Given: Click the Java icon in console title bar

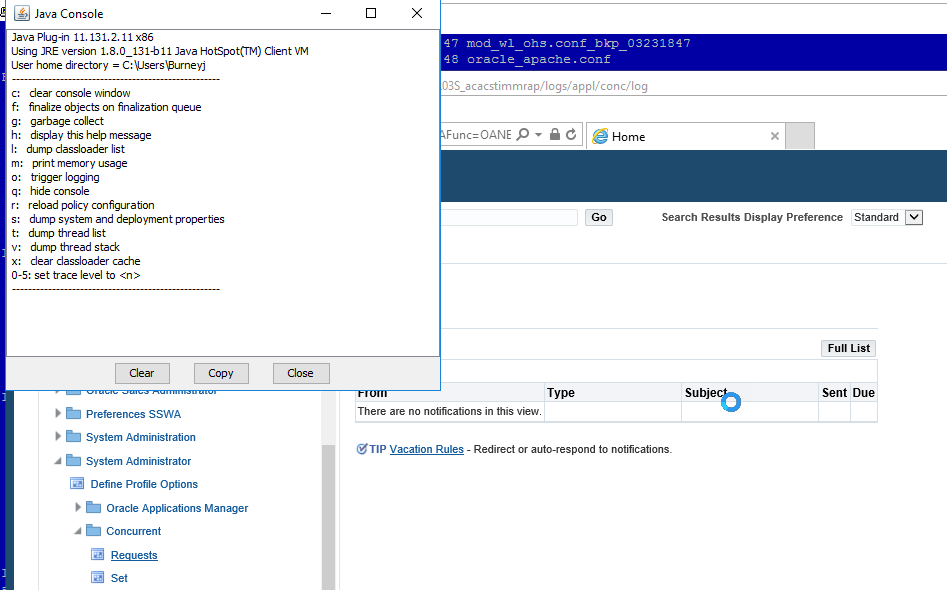Looking at the screenshot, I should point(20,13).
